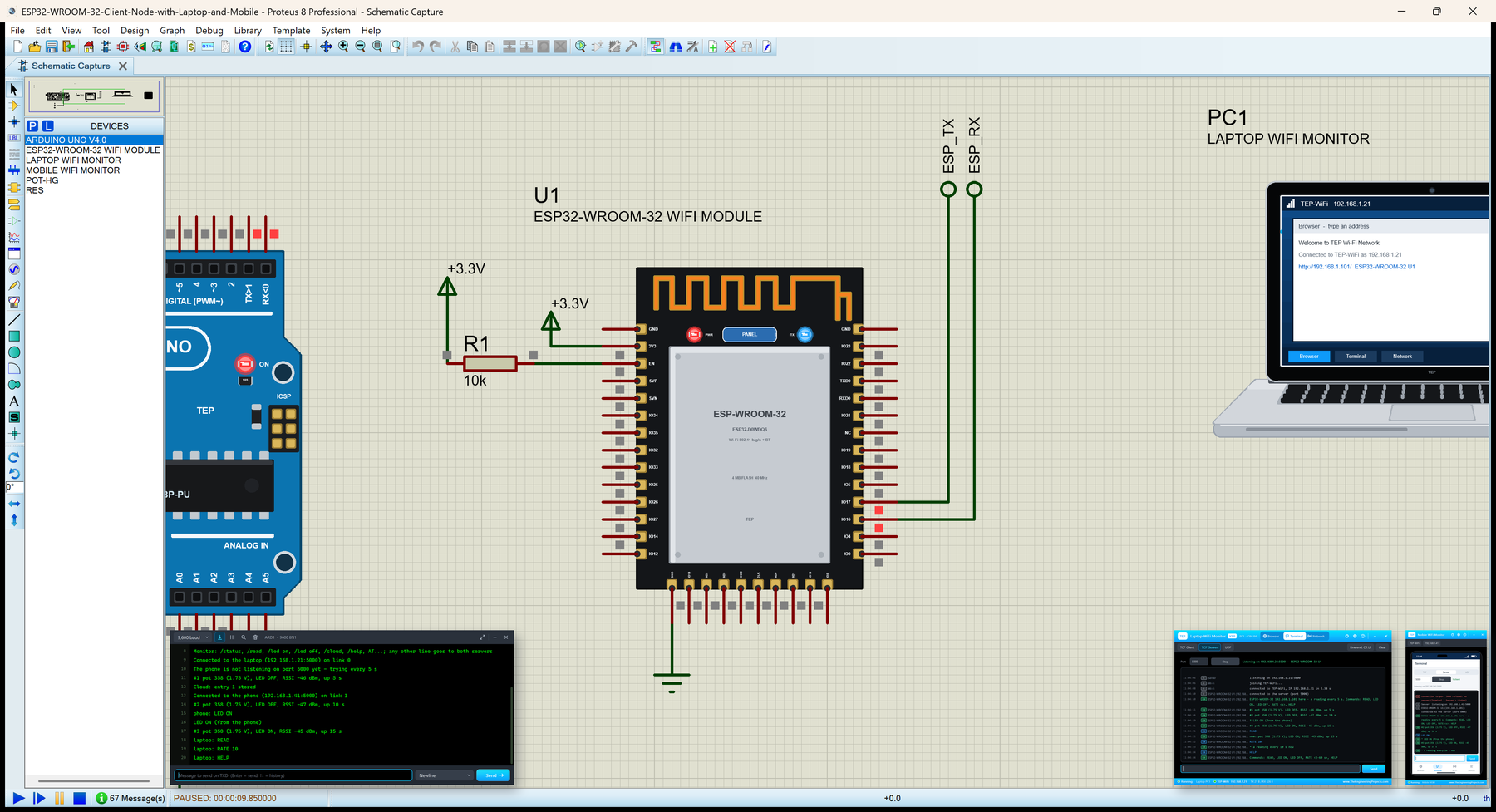Click the Network button on laptop screen
The width and height of the screenshot is (1496, 812).
tap(1402, 356)
